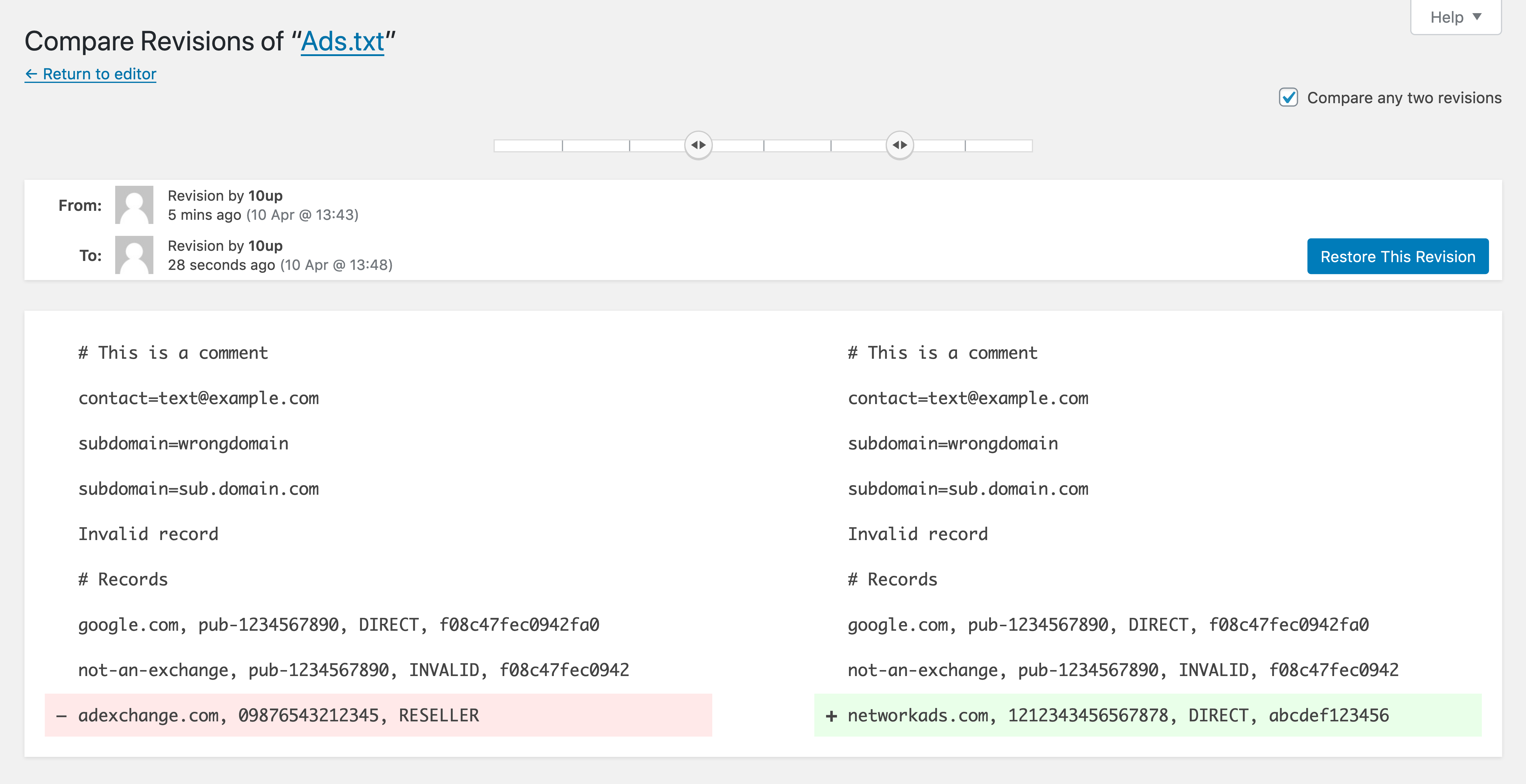The height and width of the screenshot is (784, 1526).
Task: Open the Ads.txt title link
Action: tap(342, 41)
